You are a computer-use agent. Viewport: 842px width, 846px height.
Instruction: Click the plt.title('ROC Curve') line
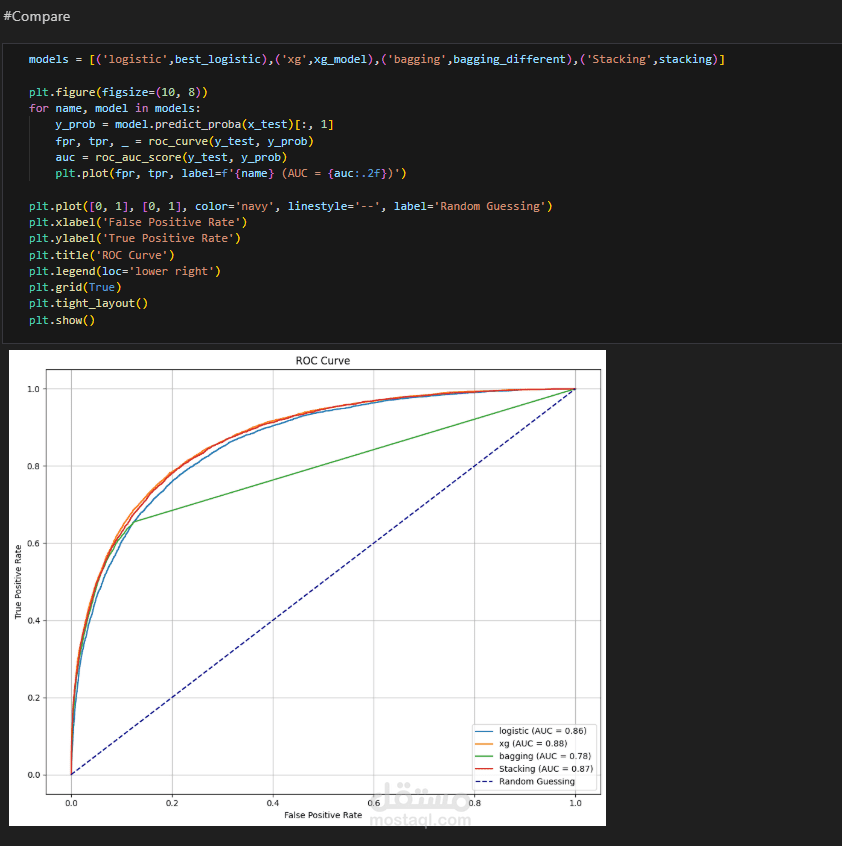coord(101,255)
